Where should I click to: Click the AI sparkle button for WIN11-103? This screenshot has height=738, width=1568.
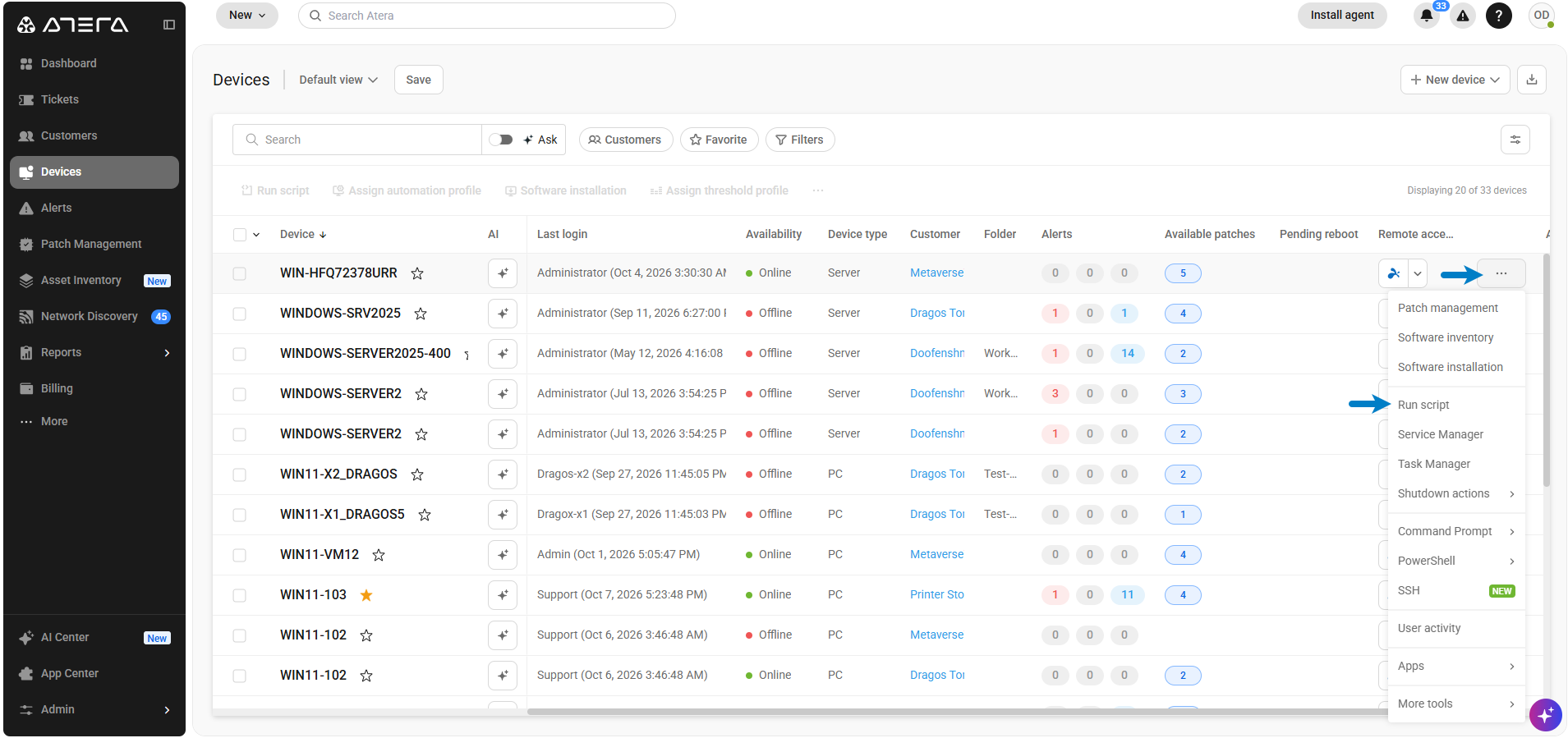point(503,595)
